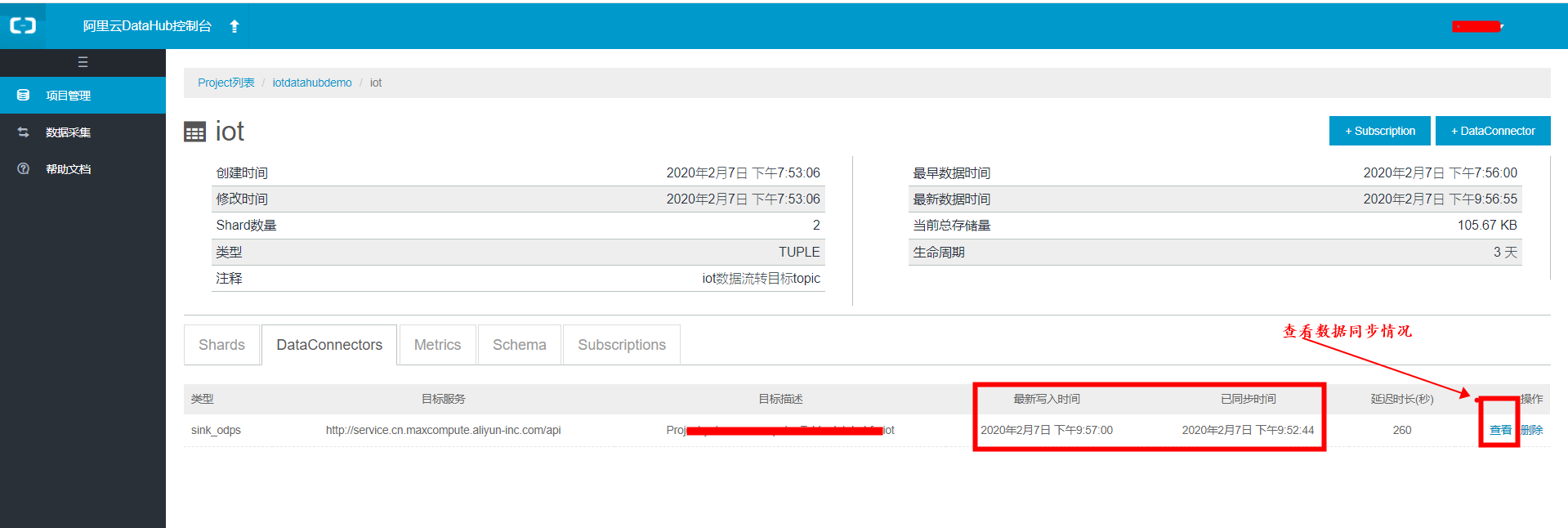Click the swap-arrows icon for 数据采集
Image resolution: width=1568 pixels, height=528 pixels.
[23, 132]
